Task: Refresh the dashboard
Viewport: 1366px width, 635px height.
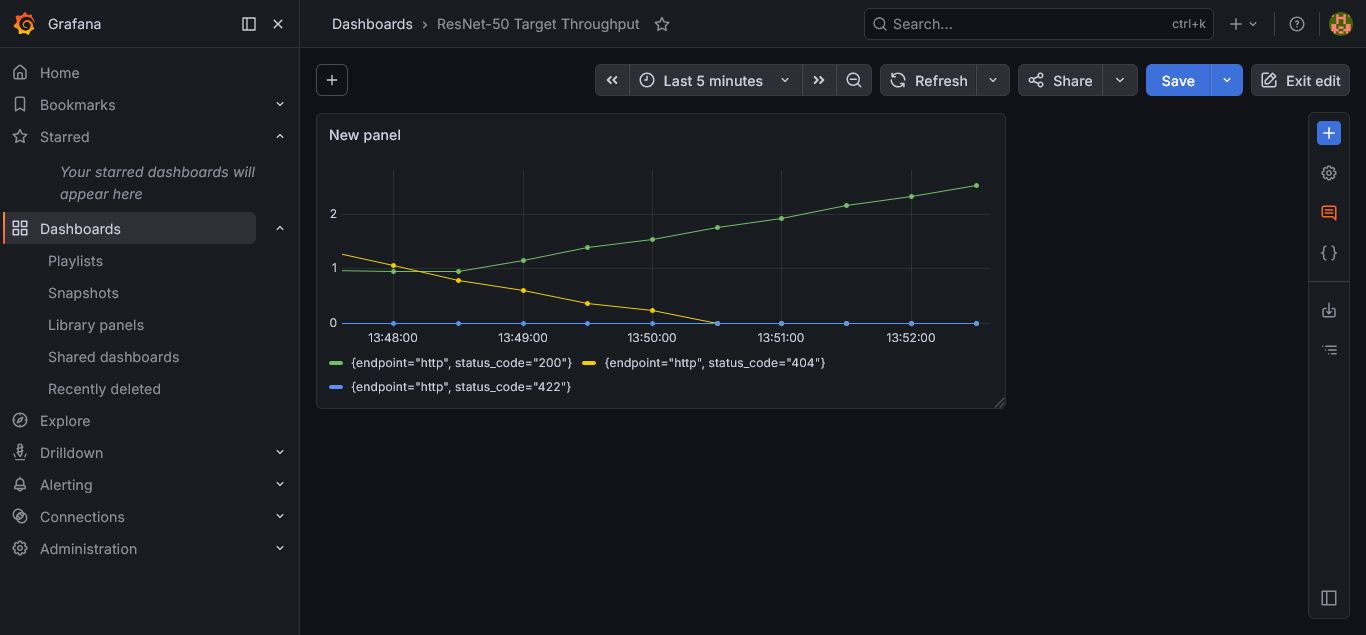Action: (929, 80)
